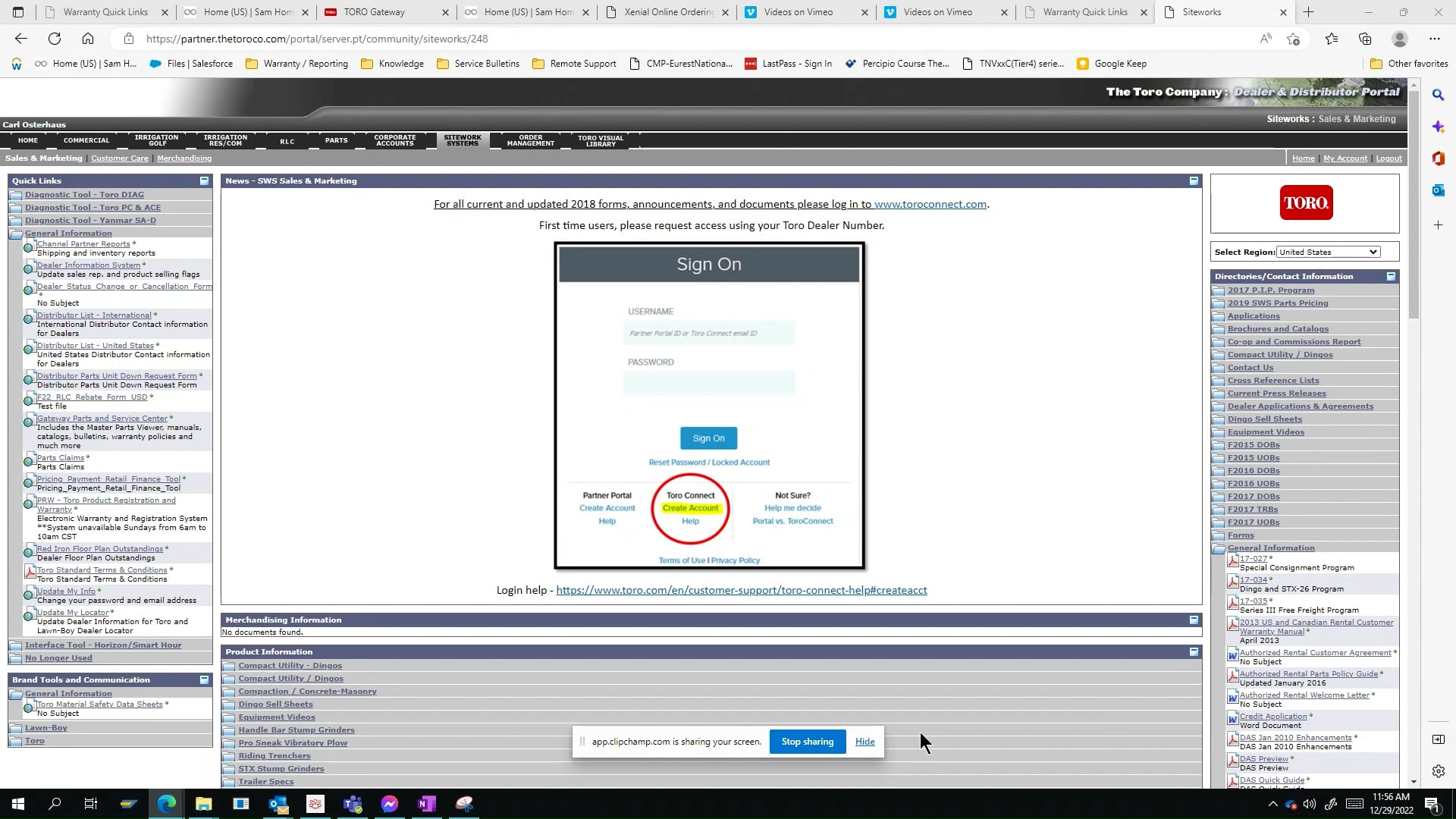Open PARTS navigation tab

pos(336,140)
